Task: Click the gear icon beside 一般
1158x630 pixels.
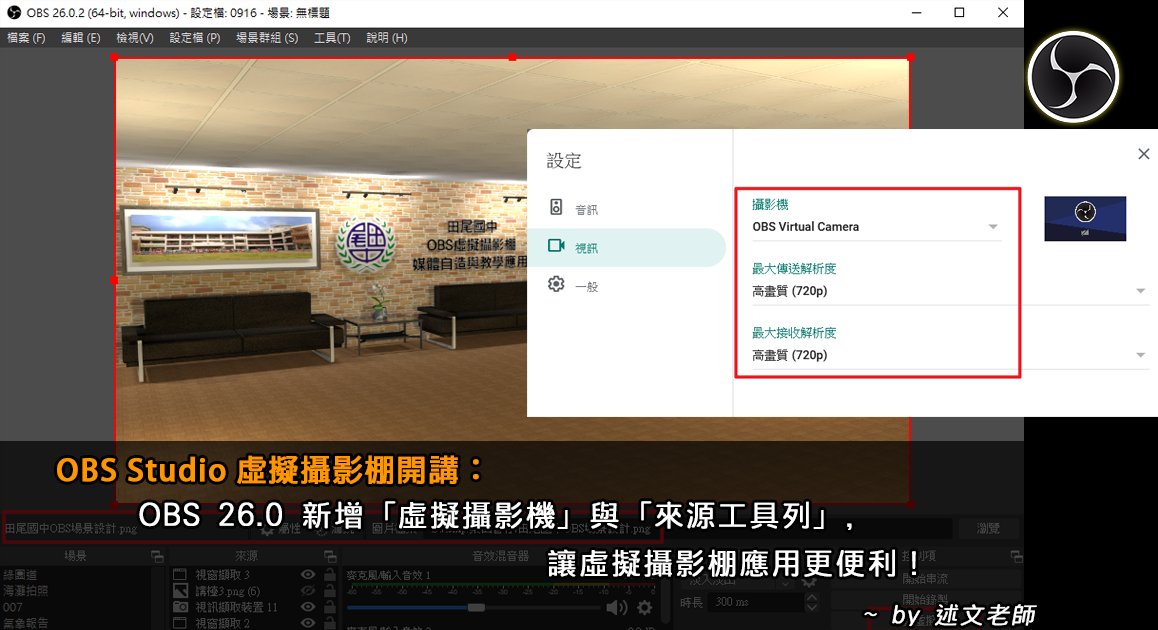Action: point(556,284)
